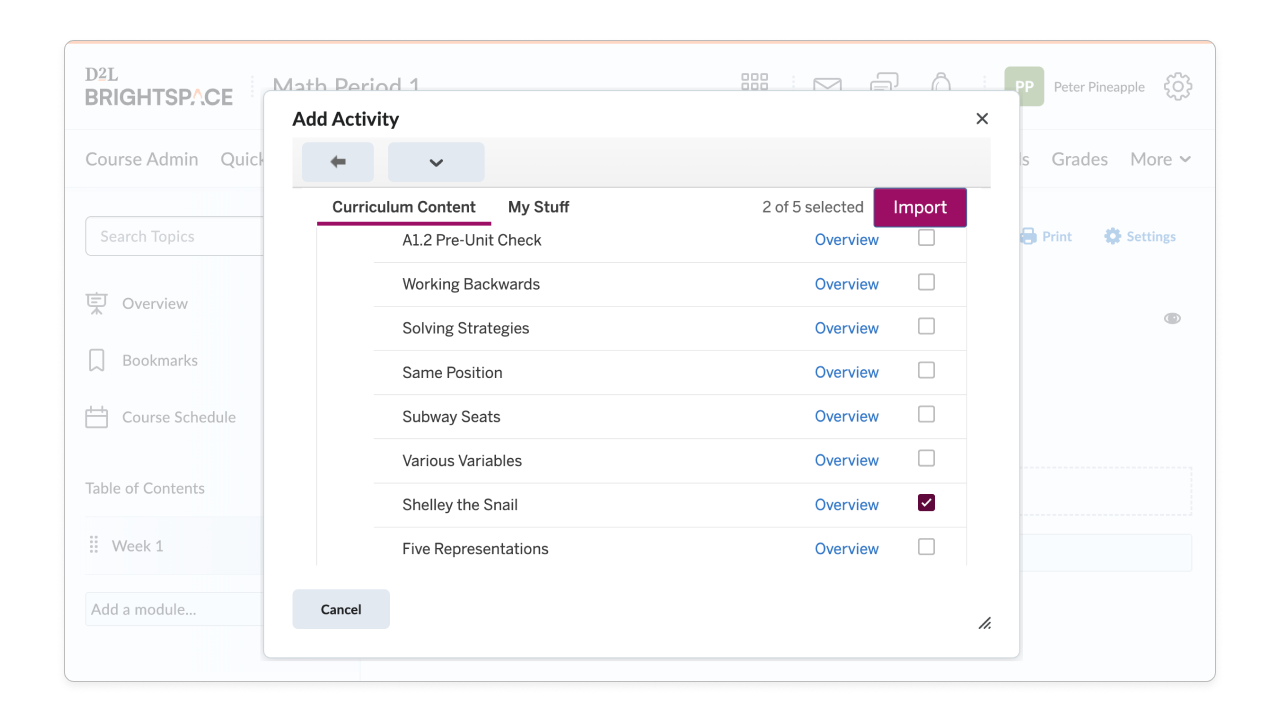Open Bookmarks from the sidebar
Viewport: 1280px width, 722px height.
pos(96,360)
